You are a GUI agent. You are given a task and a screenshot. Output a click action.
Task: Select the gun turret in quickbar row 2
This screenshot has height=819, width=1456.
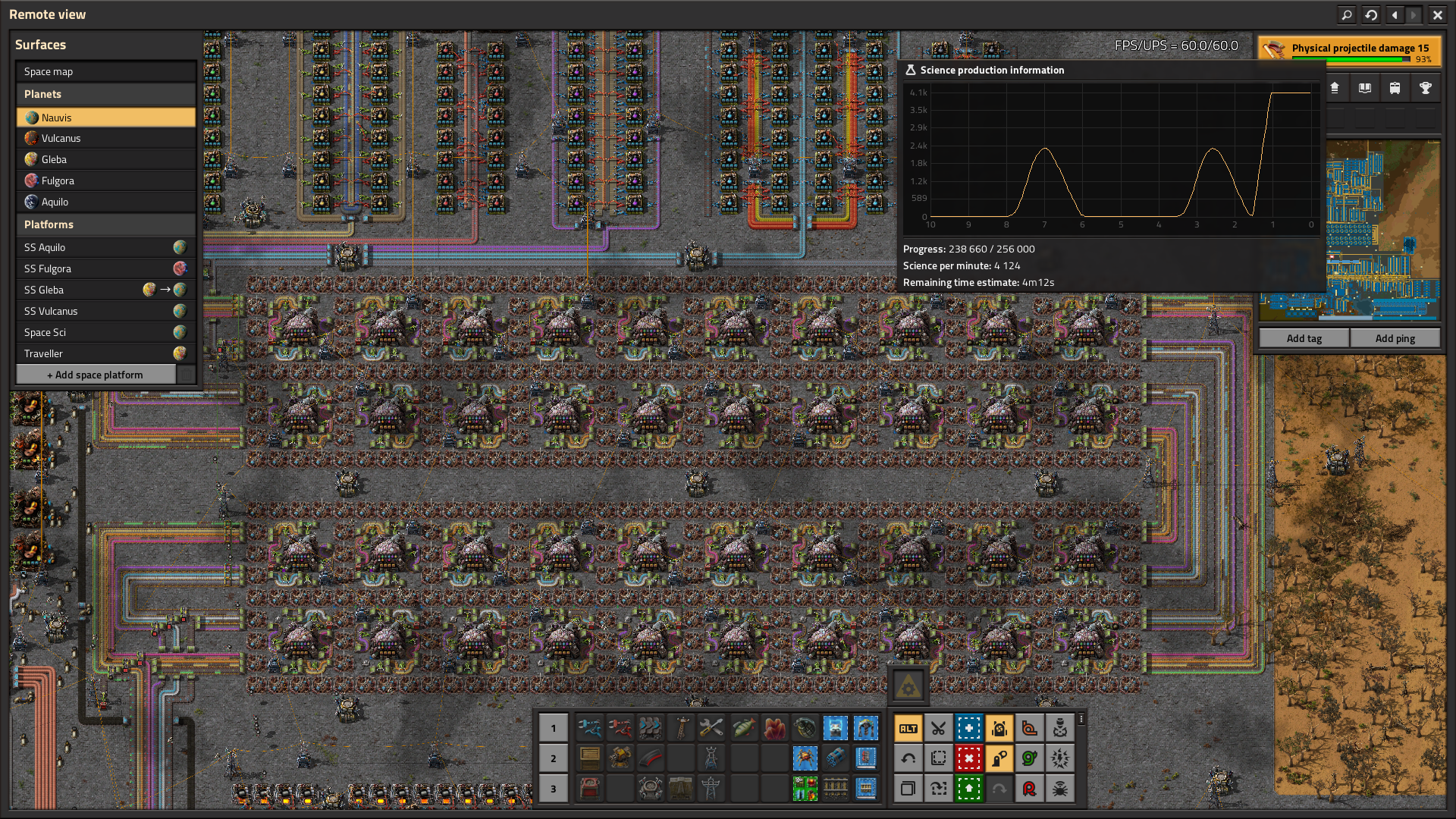click(x=620, y=758)
